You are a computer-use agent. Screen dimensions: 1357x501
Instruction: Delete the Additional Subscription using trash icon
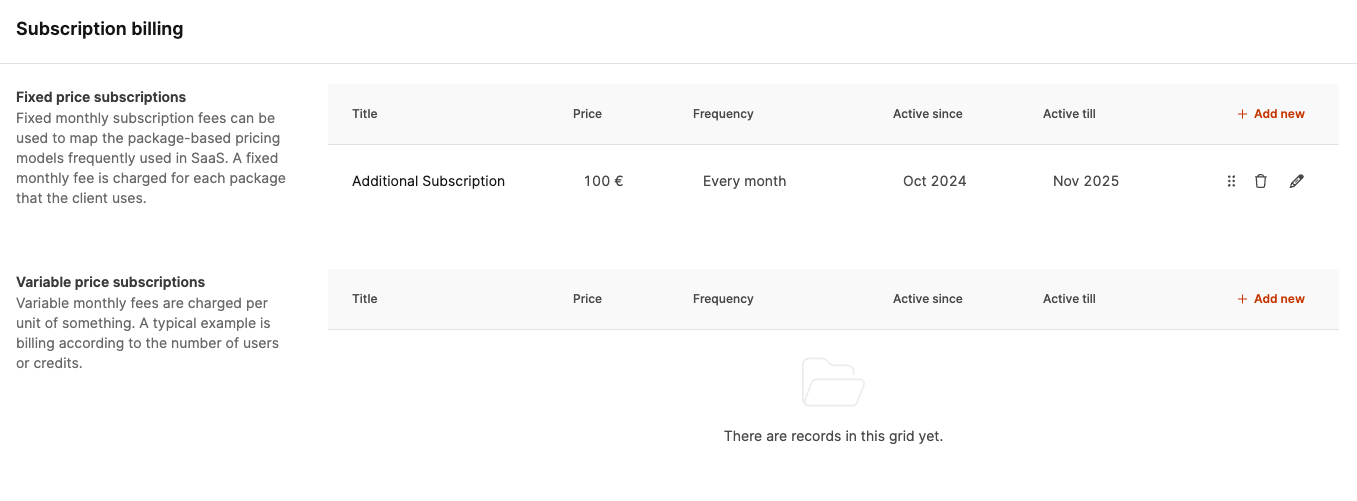[x=1261, y=181]
